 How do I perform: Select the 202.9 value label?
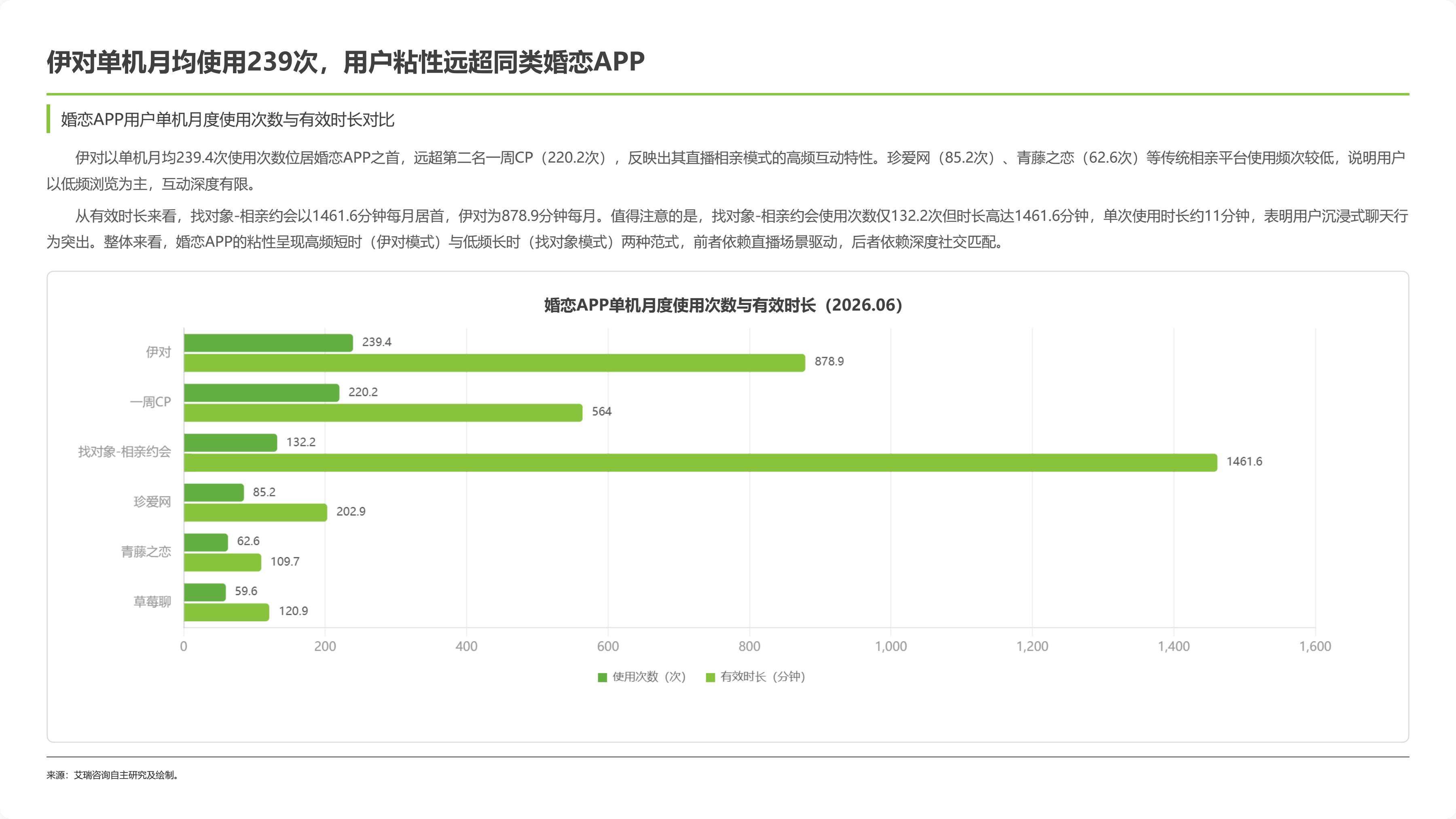[351, 512]
